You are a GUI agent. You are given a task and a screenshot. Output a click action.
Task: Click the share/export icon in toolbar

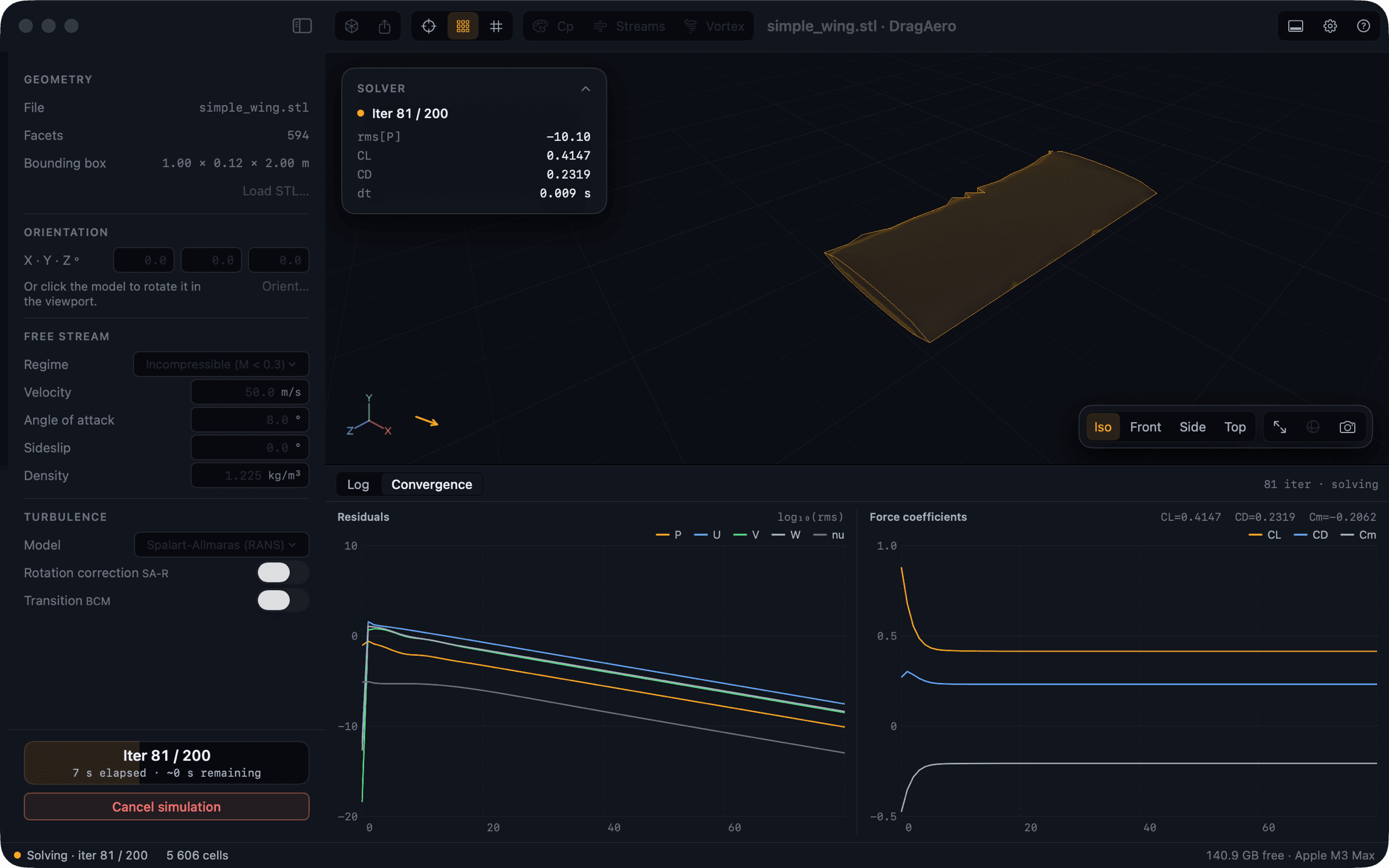pos(385,26)
